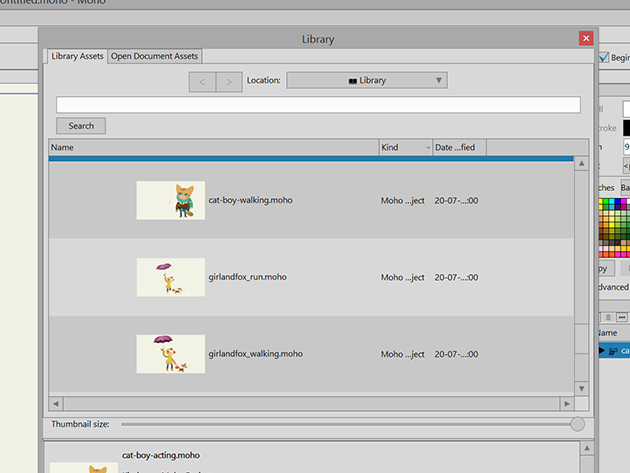The image size is (630, 473).
Task: Click the scroll left arrow of the asset list
Action: pos(56,403)
